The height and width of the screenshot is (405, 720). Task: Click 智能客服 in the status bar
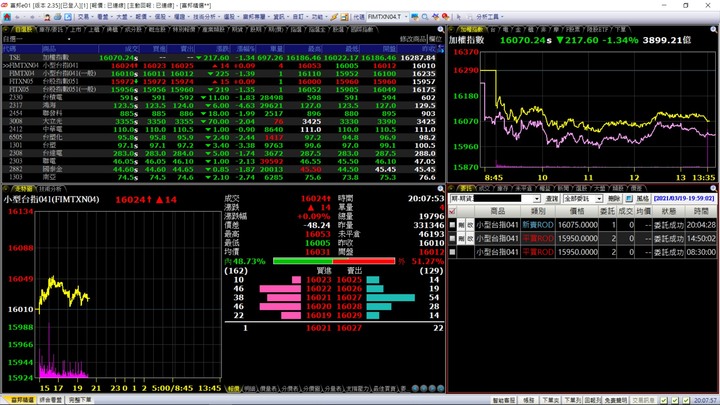pyautogui.click(x=504, y=400)
